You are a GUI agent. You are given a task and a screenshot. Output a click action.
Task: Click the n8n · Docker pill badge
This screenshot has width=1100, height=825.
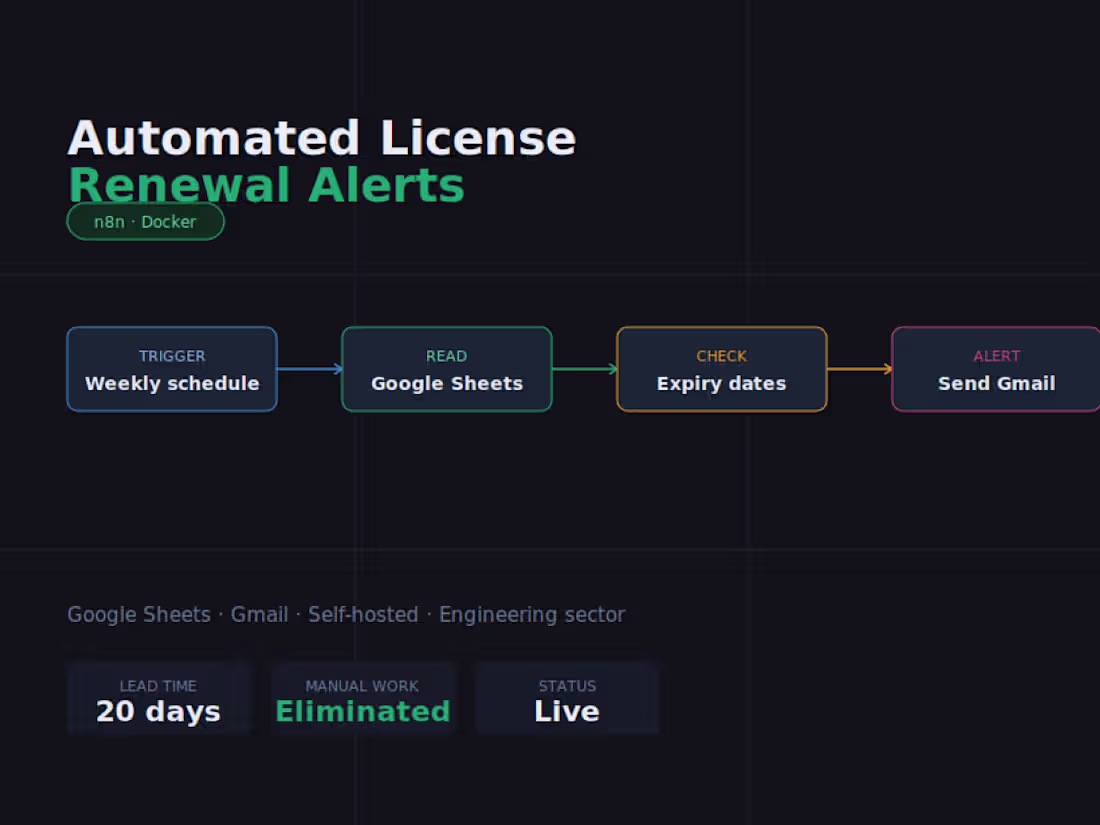(145, 222)
